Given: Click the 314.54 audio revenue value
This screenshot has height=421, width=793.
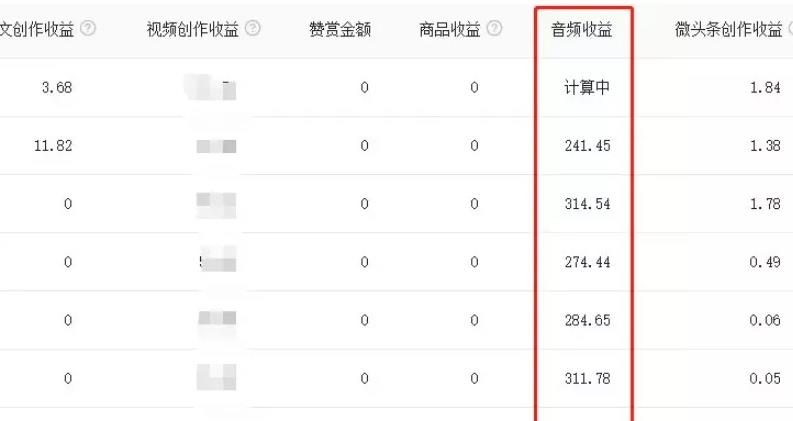Looking at the screenshot, I should point(588,204).
